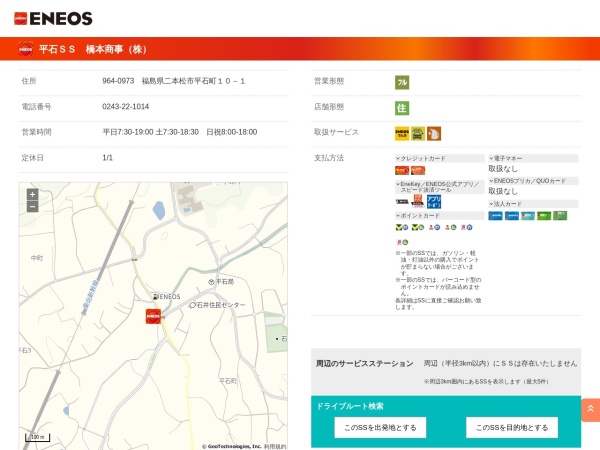
Task: Click the 周辺のサービスステーション heading
Action: pos(364,364)
